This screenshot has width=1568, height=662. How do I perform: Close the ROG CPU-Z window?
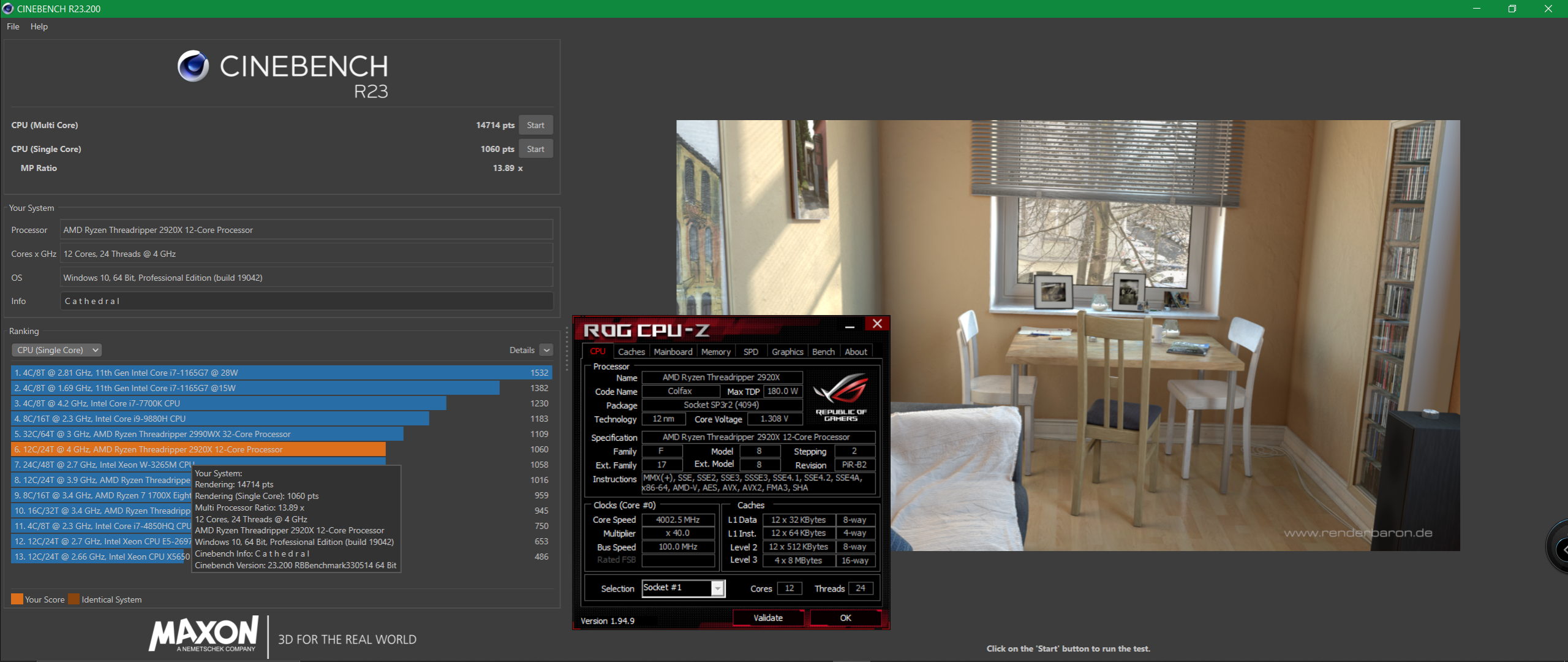coord(877,324)
